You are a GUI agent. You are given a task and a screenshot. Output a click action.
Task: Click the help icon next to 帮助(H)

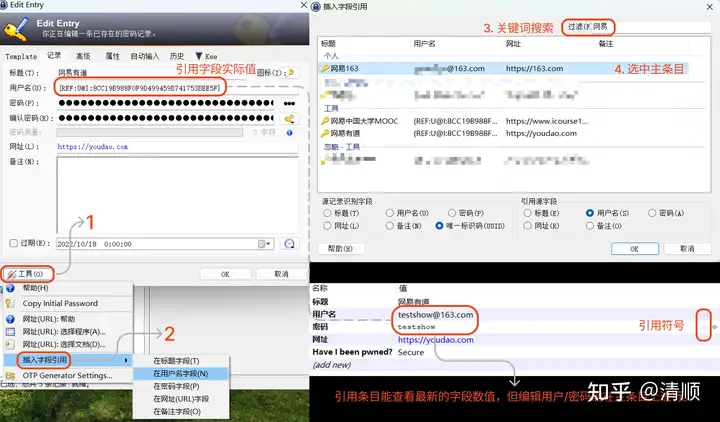[10, 288]
